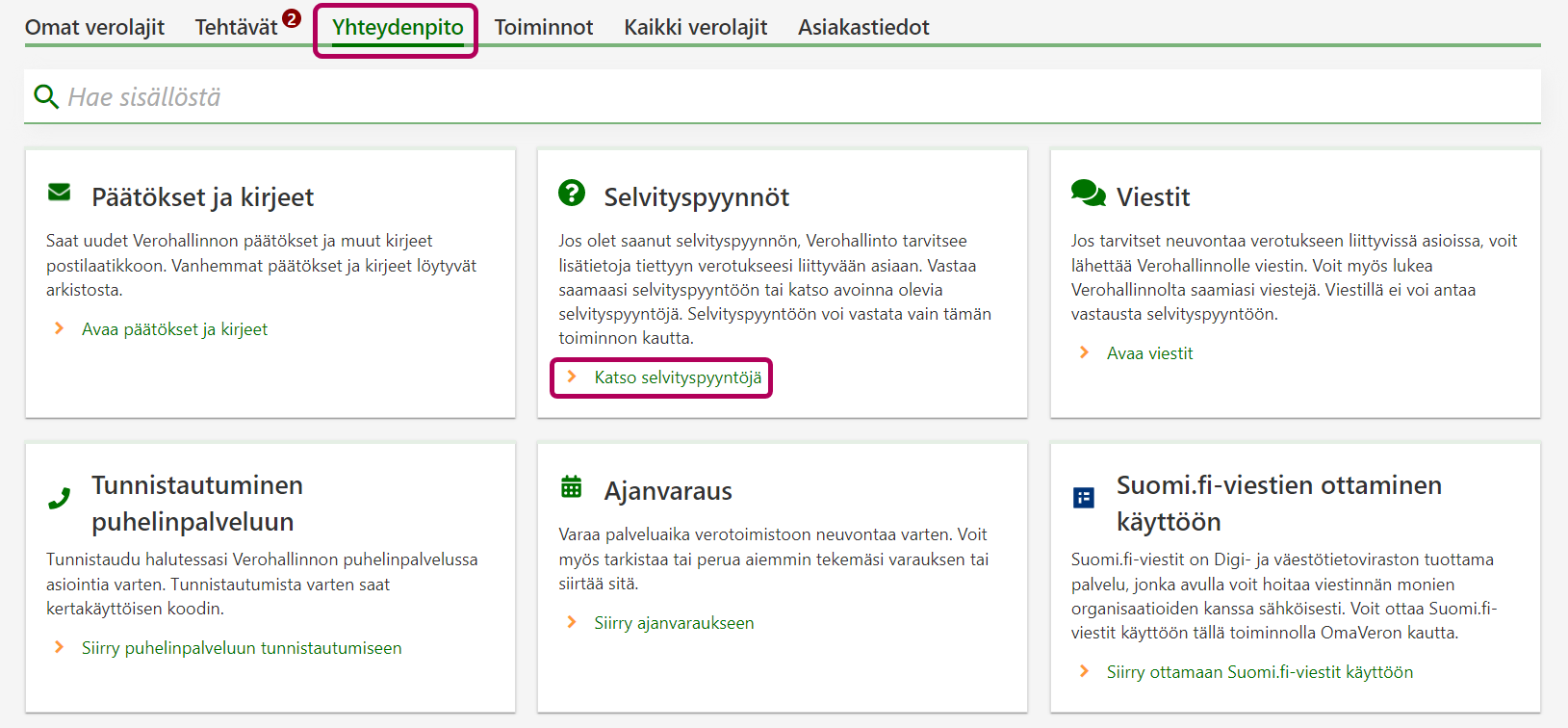This screenshot has height=728, width=1568.
Task: Click the Suomi.fi-viestit list icon
Action: point(1084,498)
